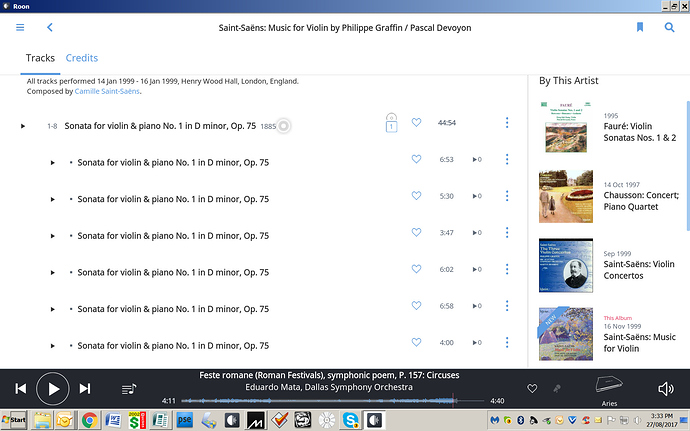The image size is (690, 431).
Task: Favorite the 6:53 track with heart
Action: click(x=416, y=159)
